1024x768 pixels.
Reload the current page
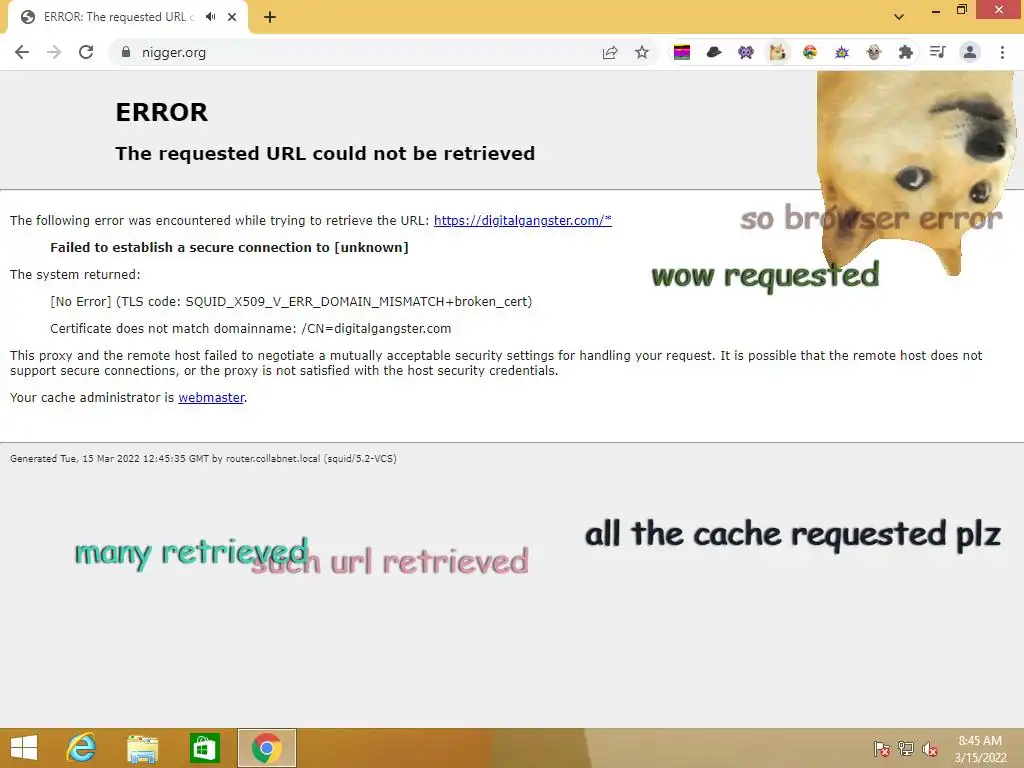tap(86, 52)
